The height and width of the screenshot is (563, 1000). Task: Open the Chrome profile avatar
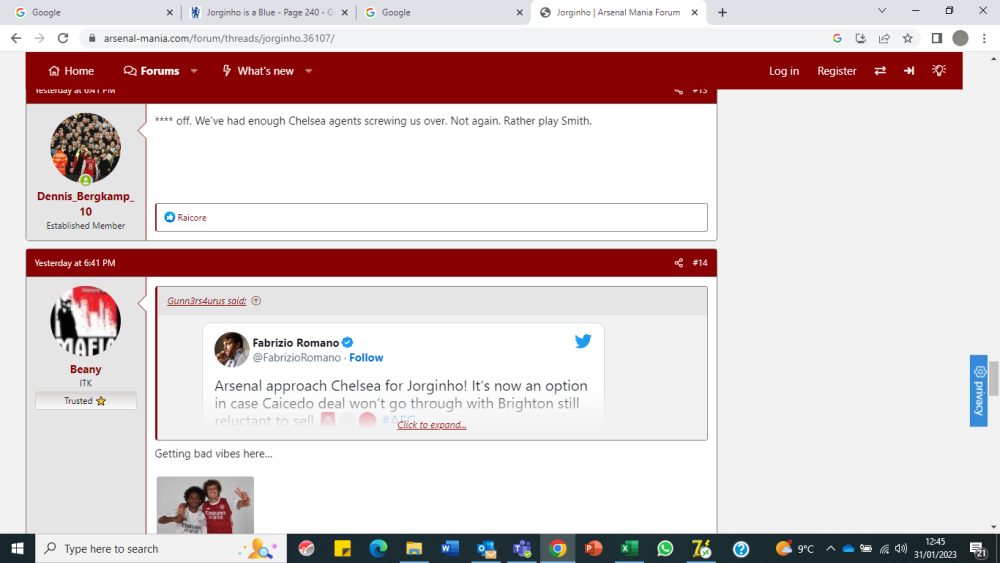(x=960, y=38)
